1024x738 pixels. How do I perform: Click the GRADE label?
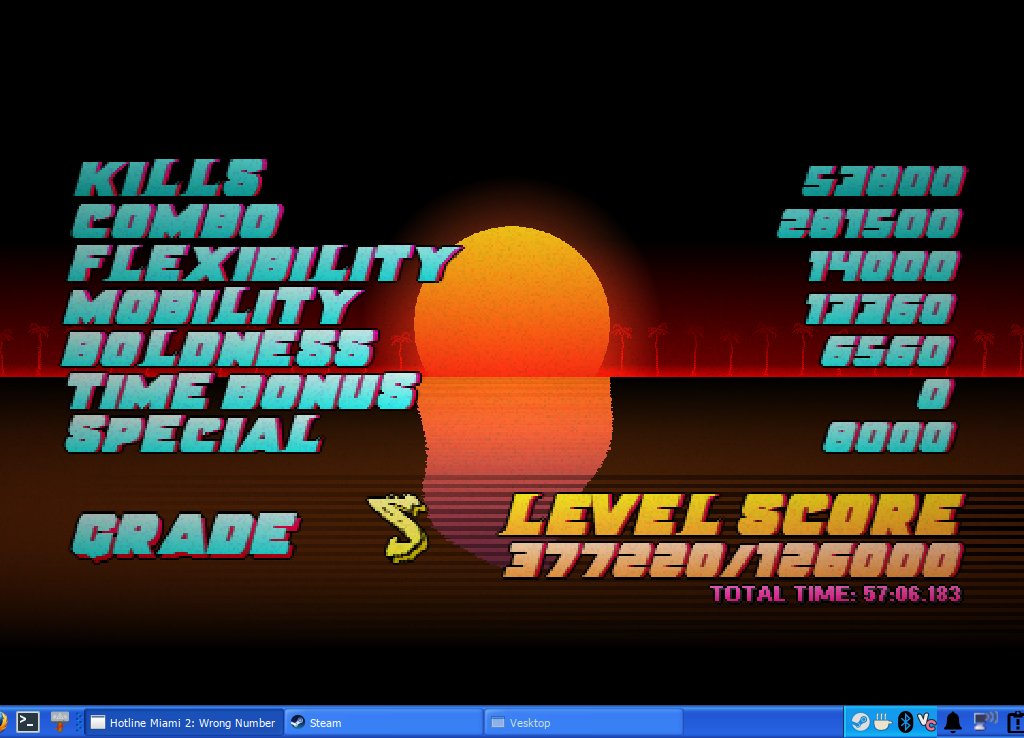(185, 536)
